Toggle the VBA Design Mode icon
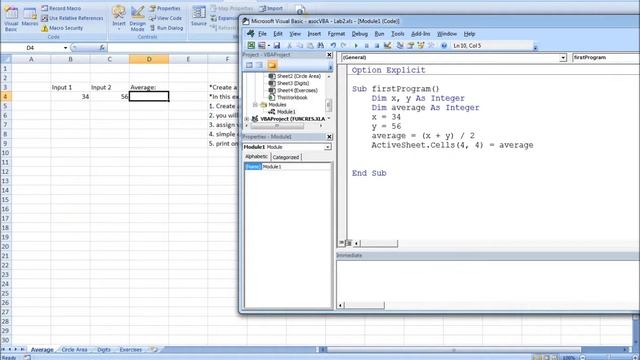This screenshot has width=640, height=360. [x=388, y=46]
